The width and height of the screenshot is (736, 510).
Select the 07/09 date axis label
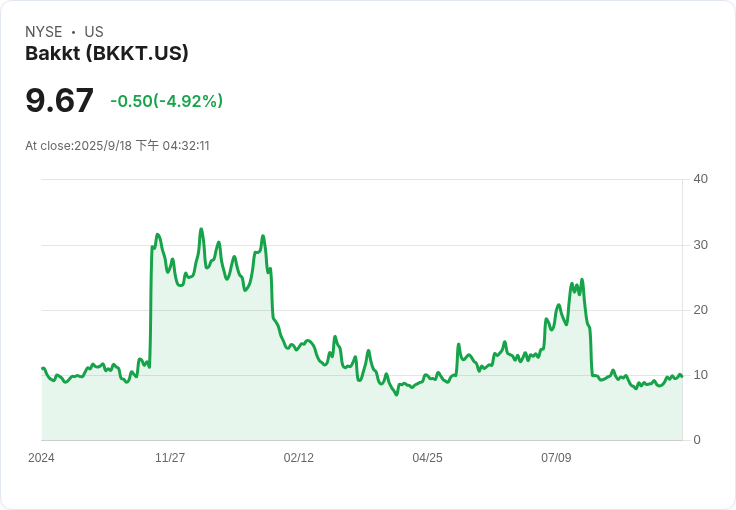pyautogui.click(x=556, y=458)
